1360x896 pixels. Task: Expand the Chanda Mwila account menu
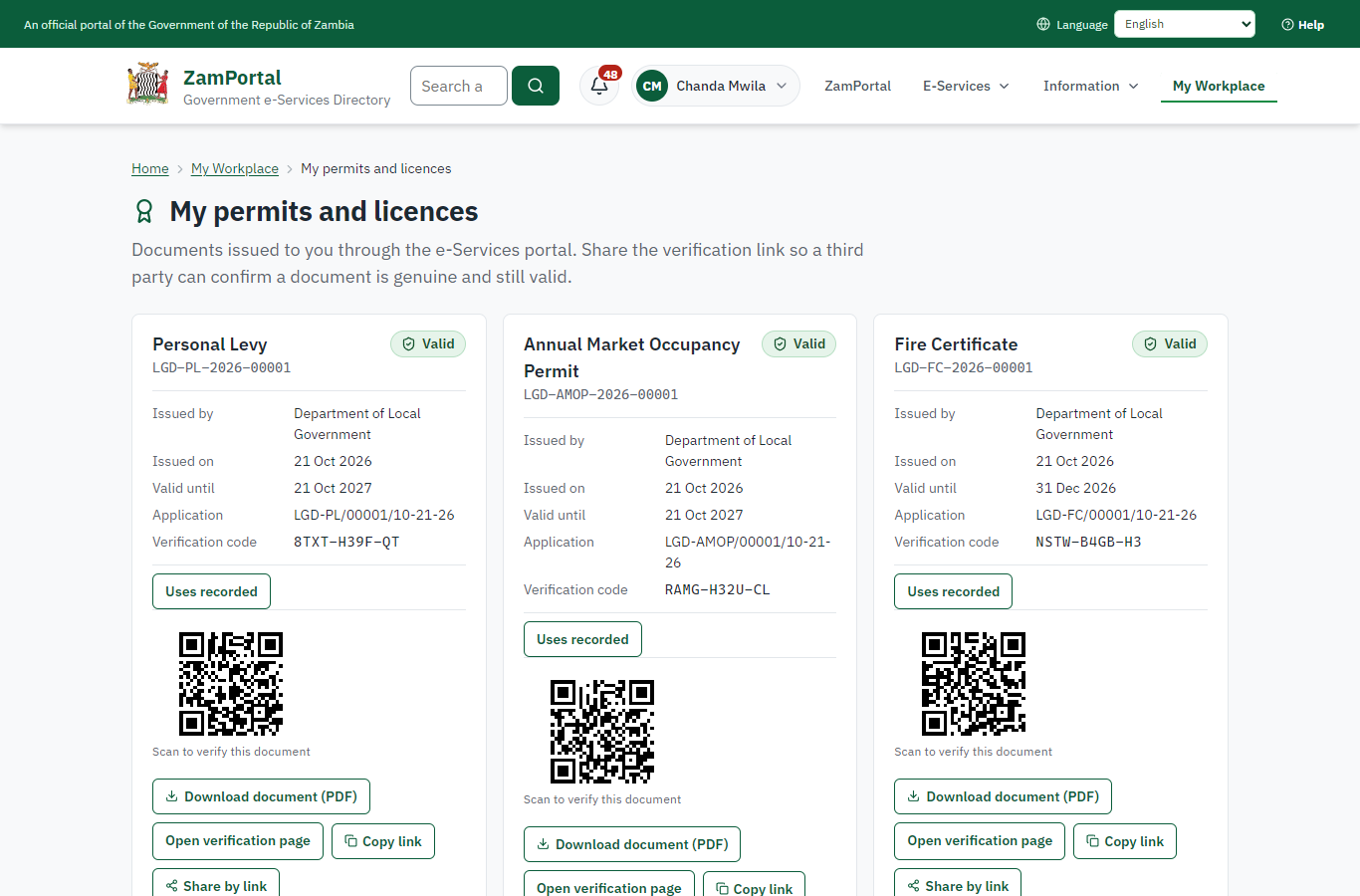(716, 86)
